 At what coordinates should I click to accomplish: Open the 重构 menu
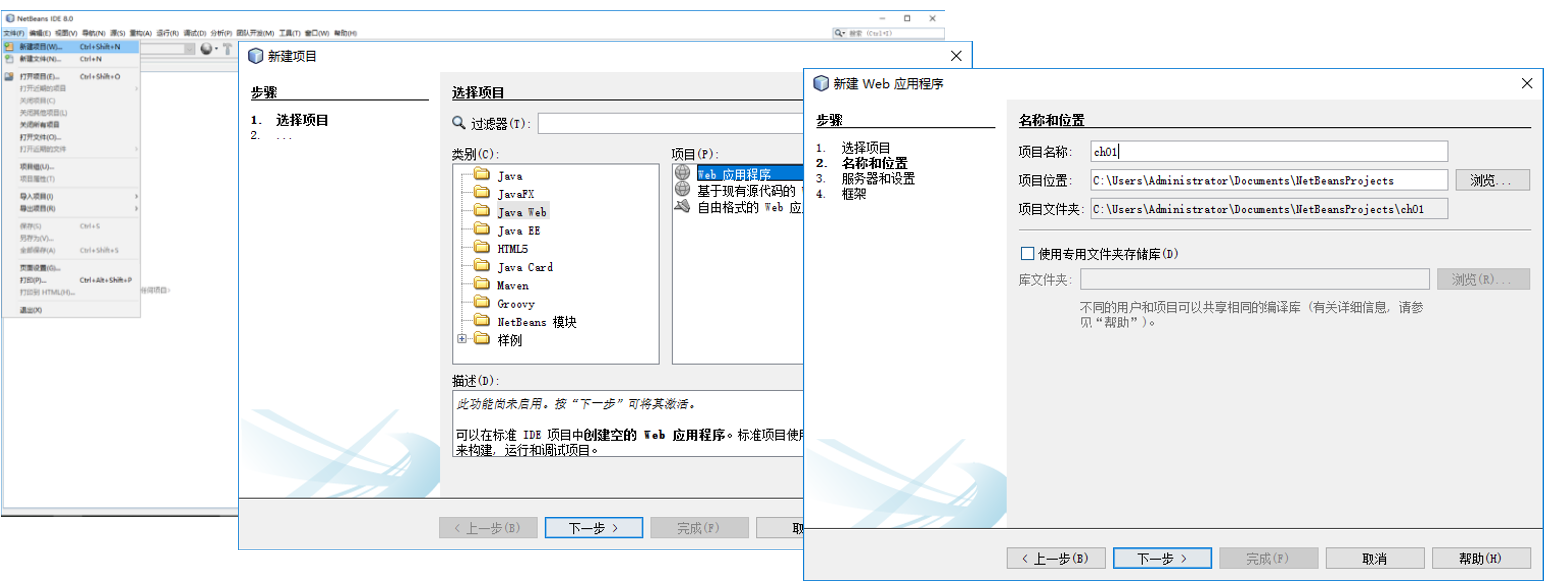(141, 33)
